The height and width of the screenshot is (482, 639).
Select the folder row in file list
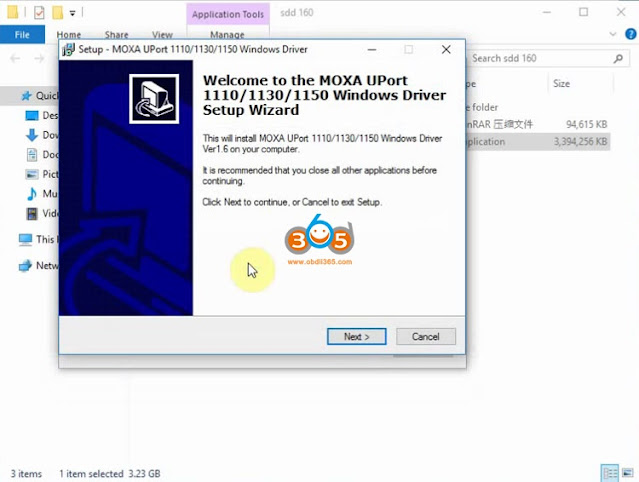[538, 107]
